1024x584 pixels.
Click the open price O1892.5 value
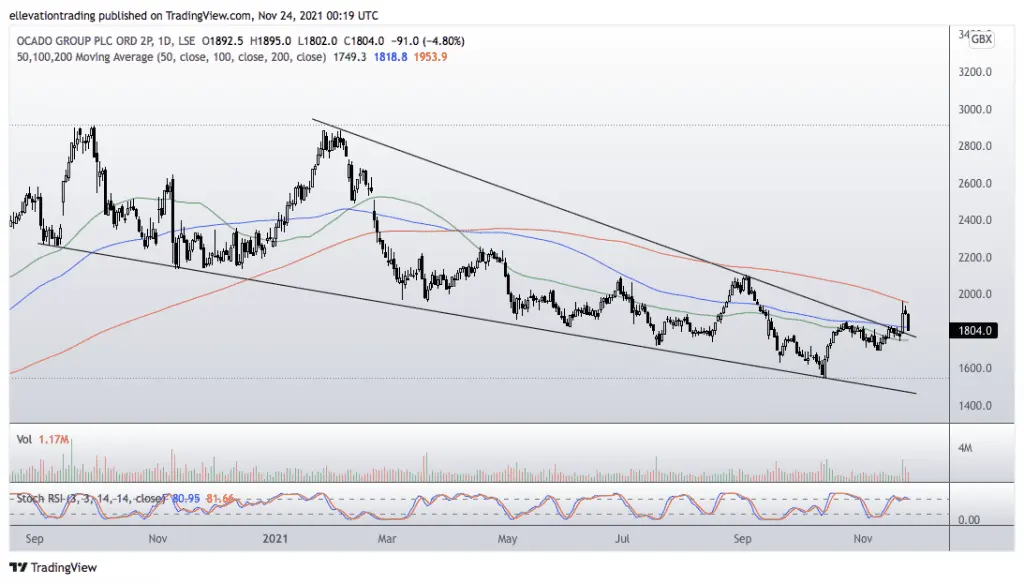tap(222, 41)
